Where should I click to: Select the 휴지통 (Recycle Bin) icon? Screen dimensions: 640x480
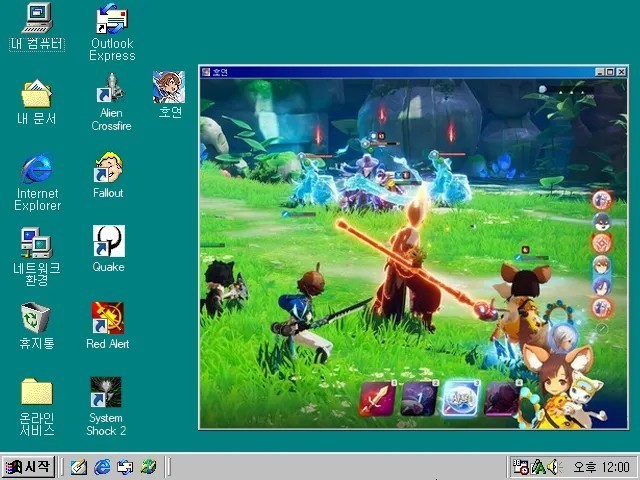point(36,318)
